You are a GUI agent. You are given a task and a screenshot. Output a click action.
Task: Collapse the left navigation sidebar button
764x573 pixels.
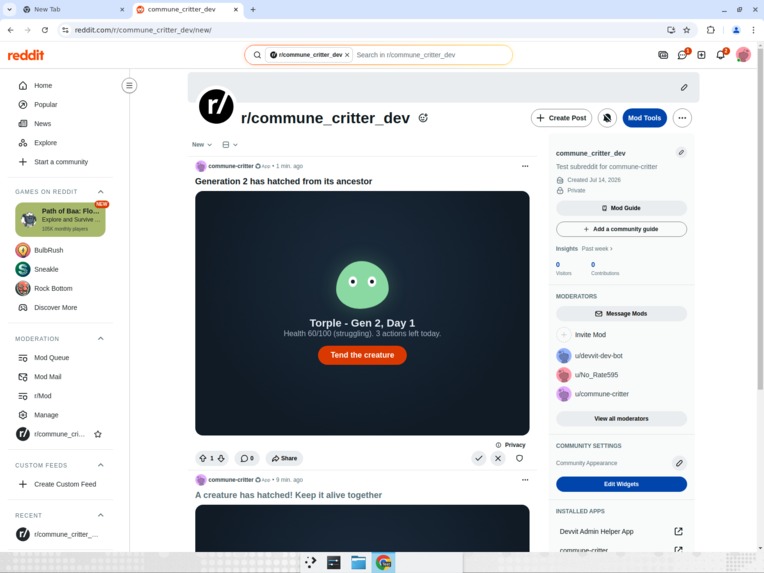point(129,86)
